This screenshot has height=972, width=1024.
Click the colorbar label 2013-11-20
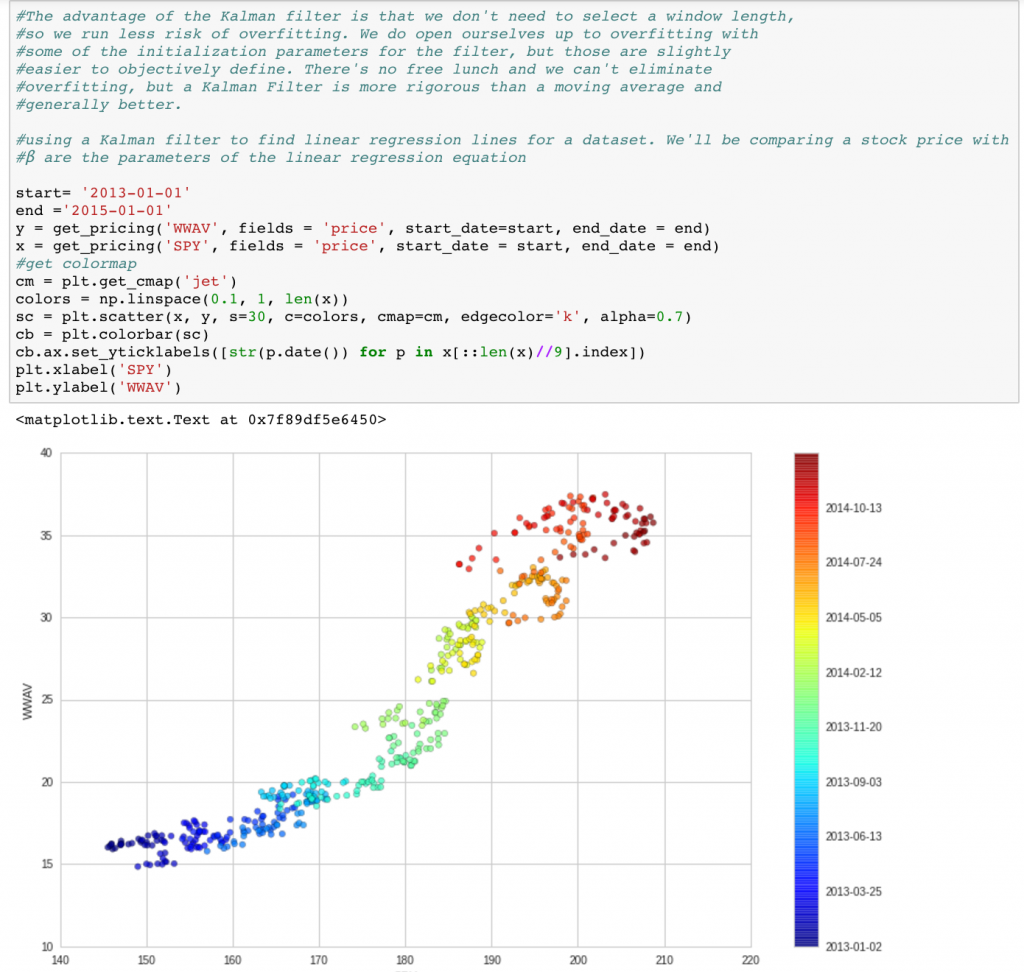tap(854, 726)
